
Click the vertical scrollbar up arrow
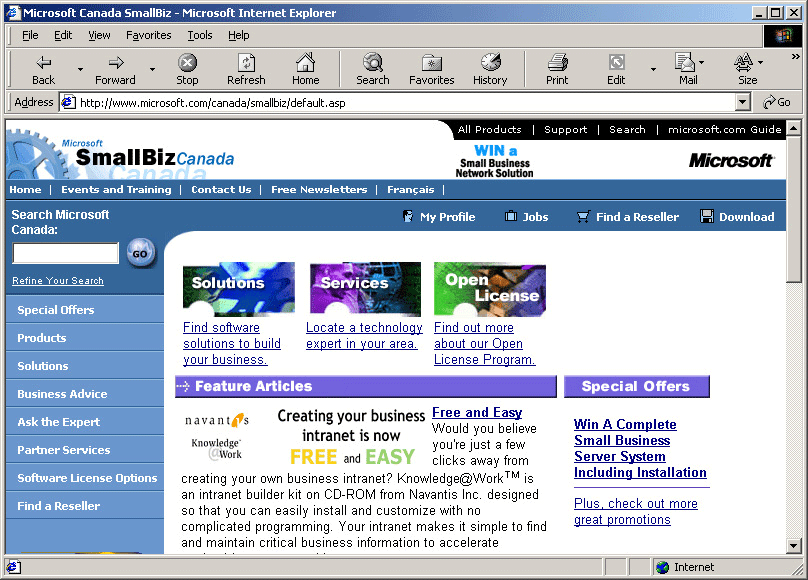click(794, 128)
